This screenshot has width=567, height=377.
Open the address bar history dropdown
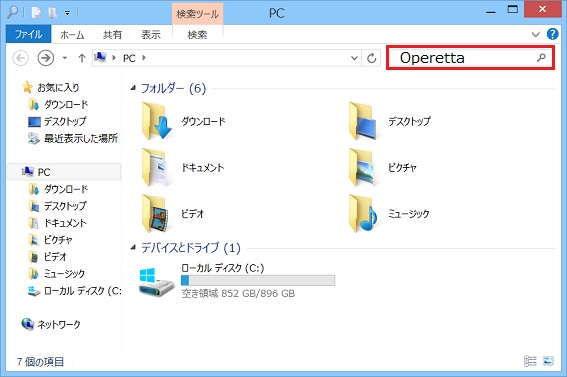point(354,58)
